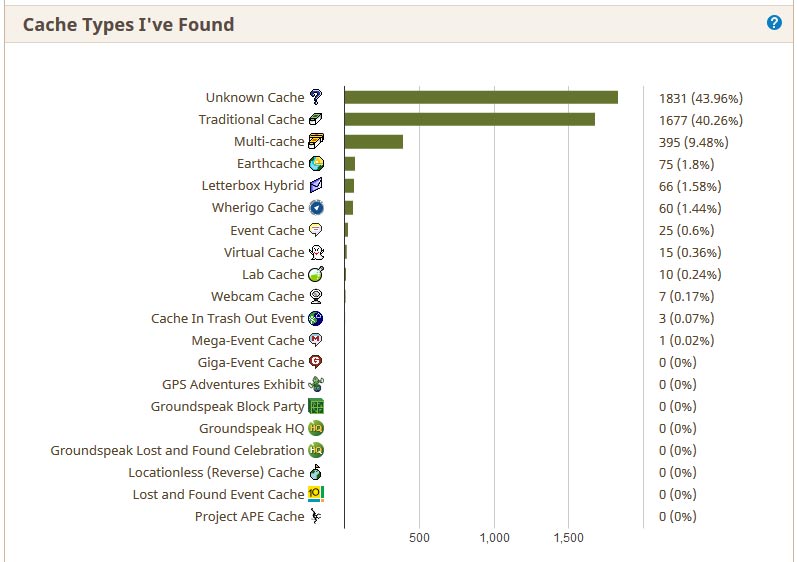Click the Letterbox Hybrid bar in chart
The height and width of the screenshot is (562, 797).
pos(349,185)
